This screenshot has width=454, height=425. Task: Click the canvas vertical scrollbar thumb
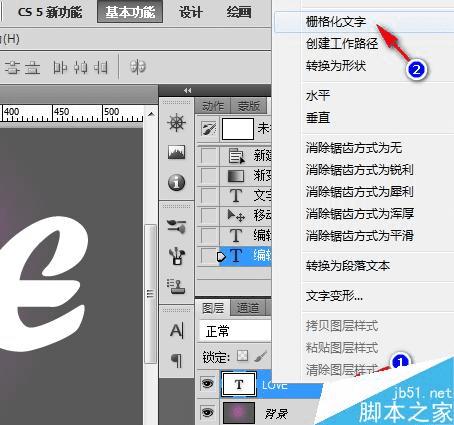click(x=151, y=295)
